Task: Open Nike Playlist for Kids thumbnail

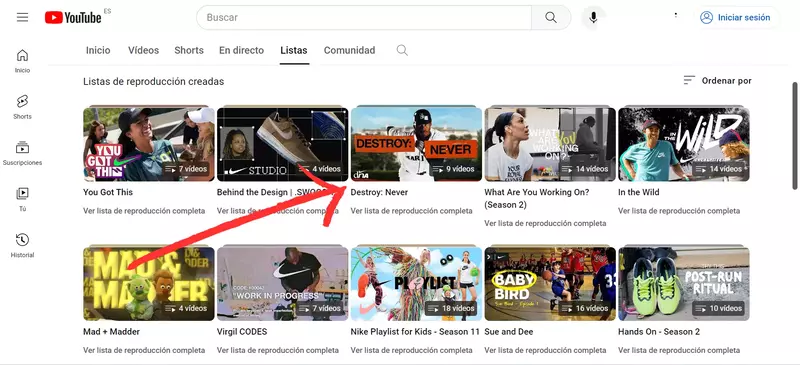Action: click(416, 283)
